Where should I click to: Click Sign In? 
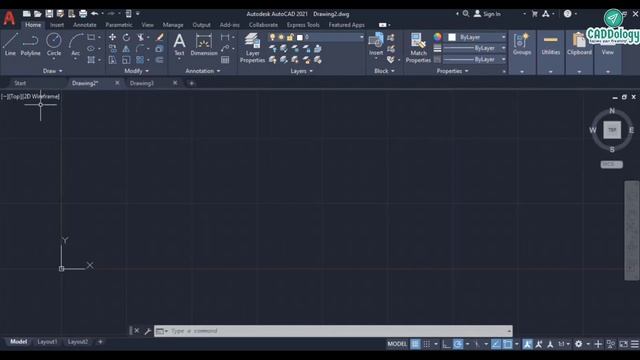click(x=487, y=14)
